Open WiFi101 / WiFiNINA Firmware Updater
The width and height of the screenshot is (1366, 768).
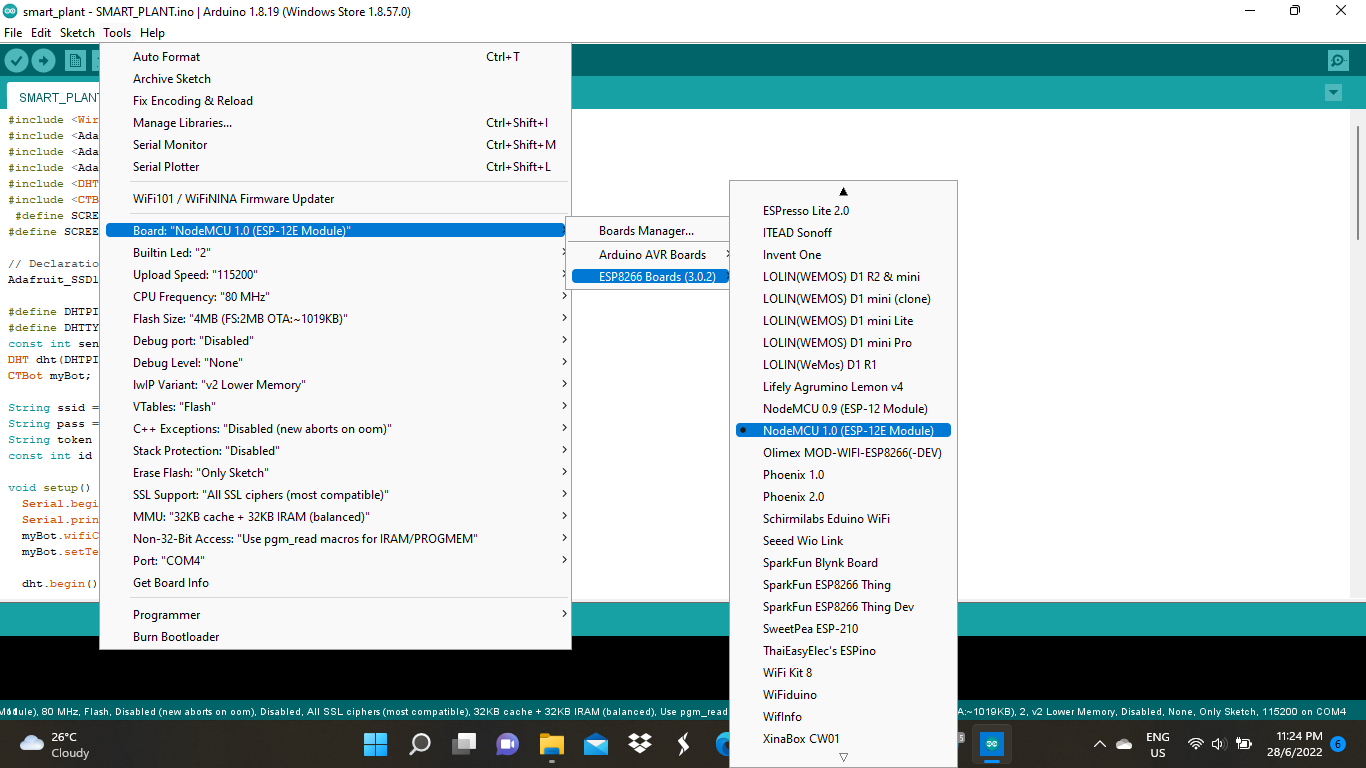[x=336, y=199]
